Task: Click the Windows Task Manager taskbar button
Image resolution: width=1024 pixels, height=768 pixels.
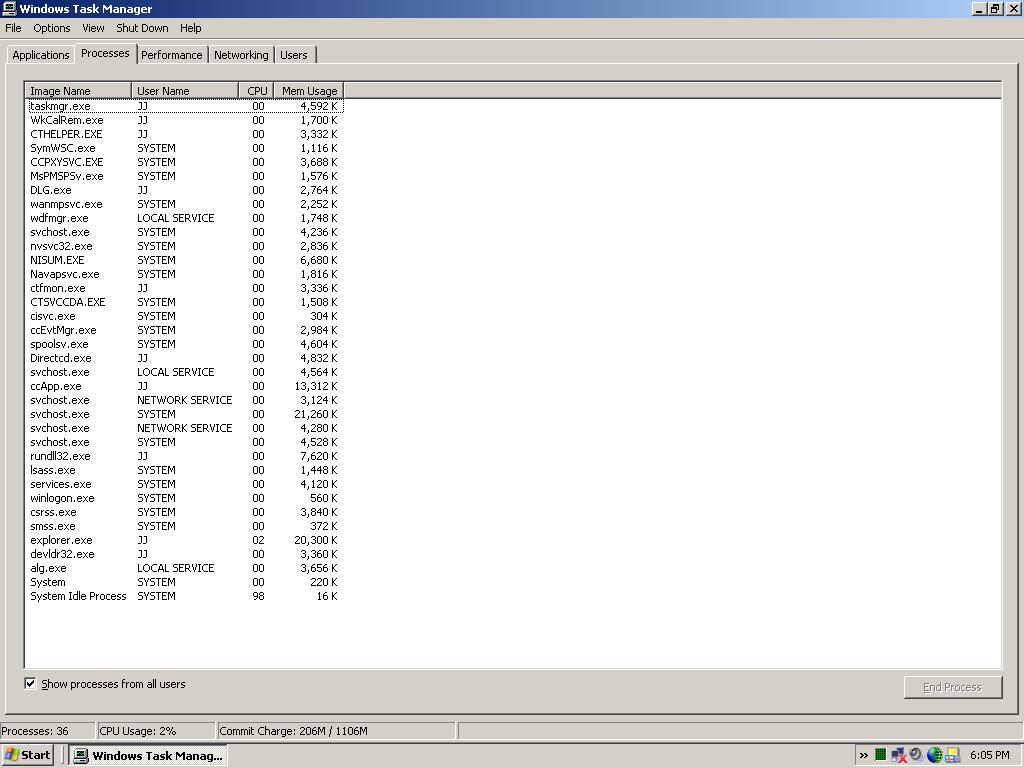Action: coord(149,756)
